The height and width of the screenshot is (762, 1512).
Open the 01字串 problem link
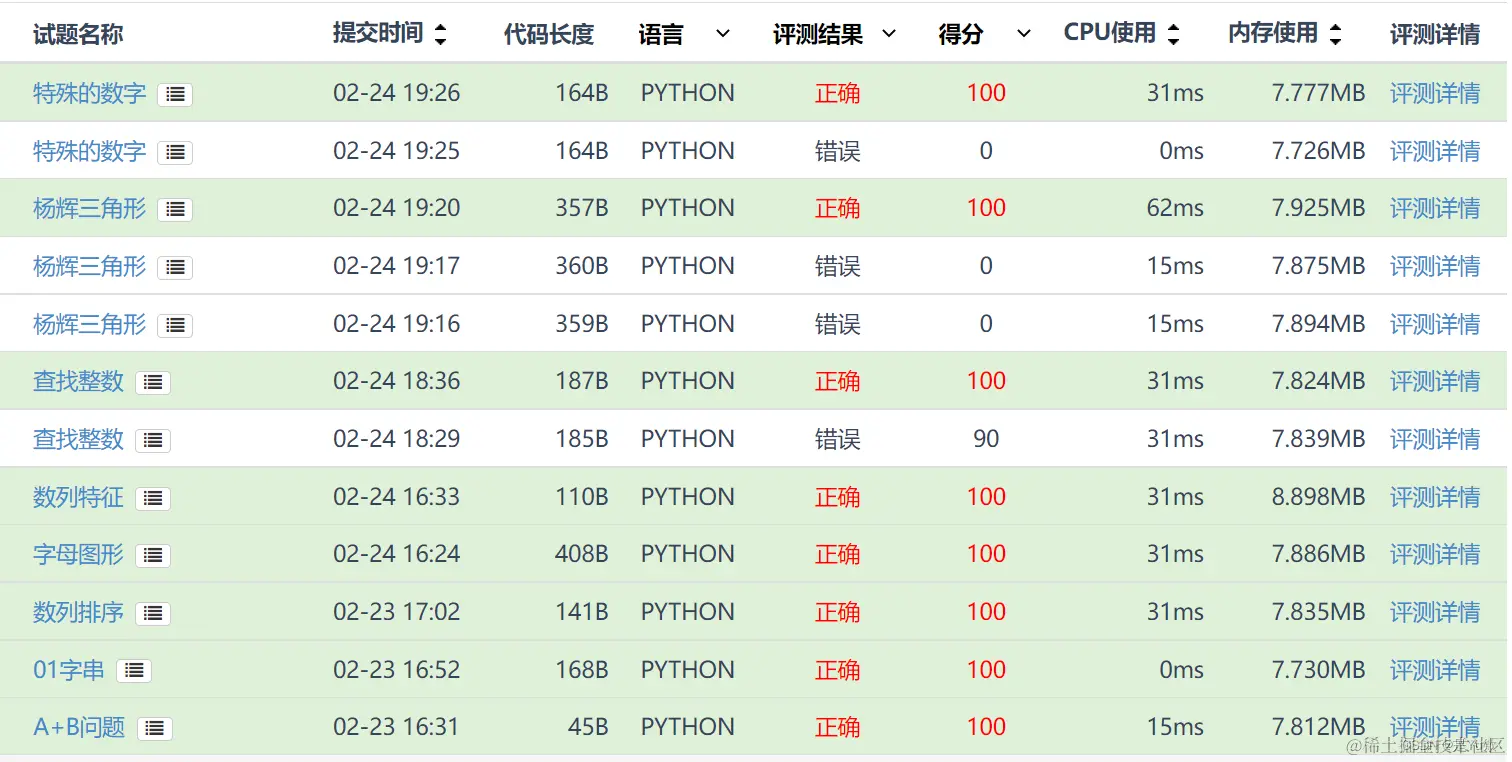[x=69, y=671]
